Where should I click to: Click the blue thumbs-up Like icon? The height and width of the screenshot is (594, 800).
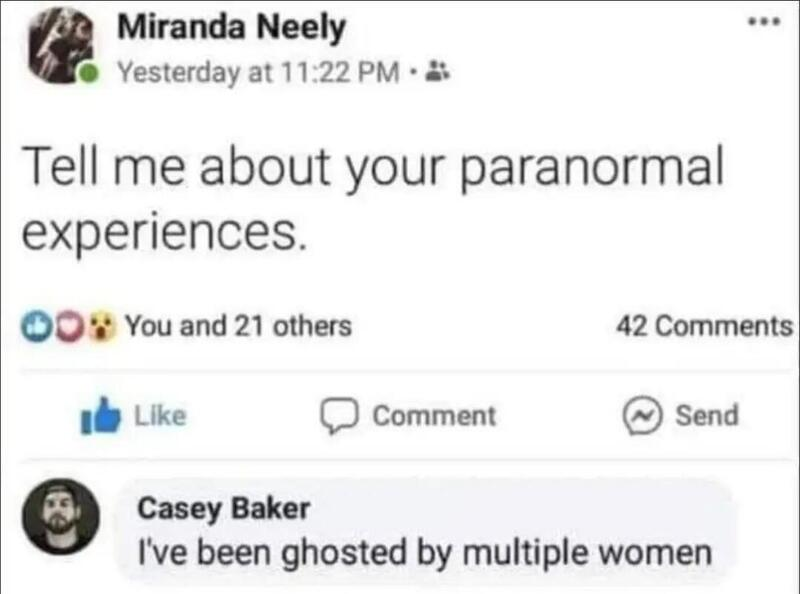click(x=101, y=415)
